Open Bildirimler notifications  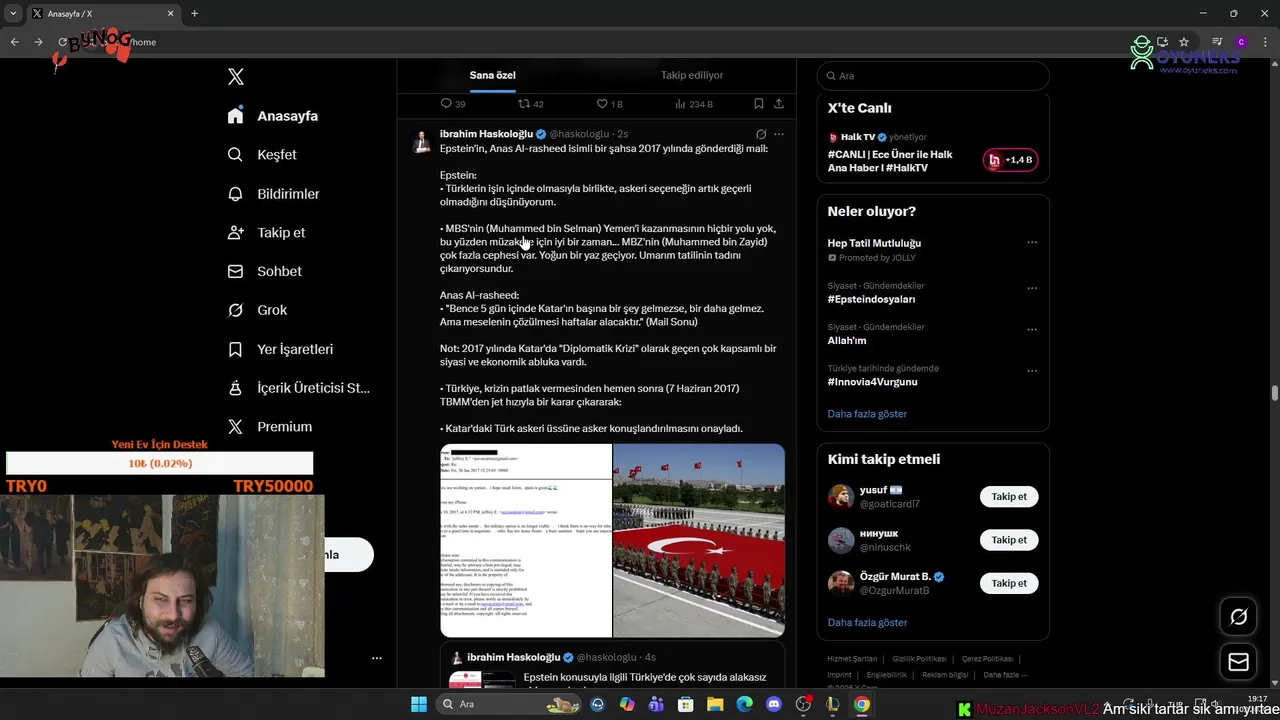(x=273, y=194)
